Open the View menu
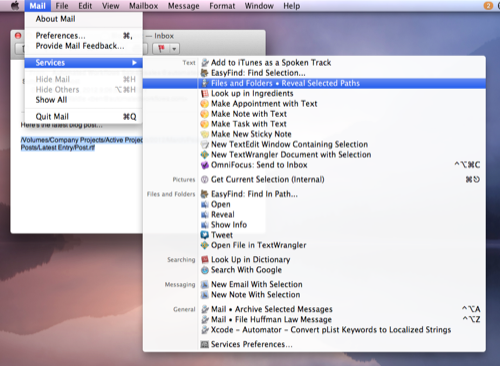 coord(110,6)
